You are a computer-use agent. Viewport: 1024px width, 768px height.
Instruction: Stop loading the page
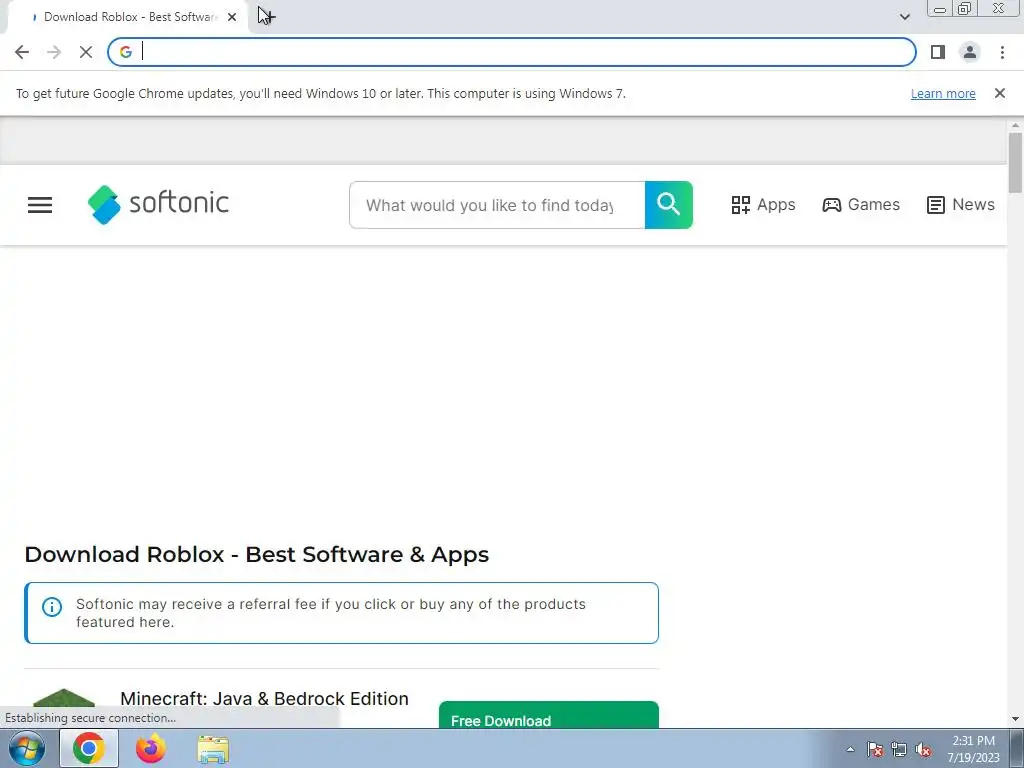click(86, 52)
